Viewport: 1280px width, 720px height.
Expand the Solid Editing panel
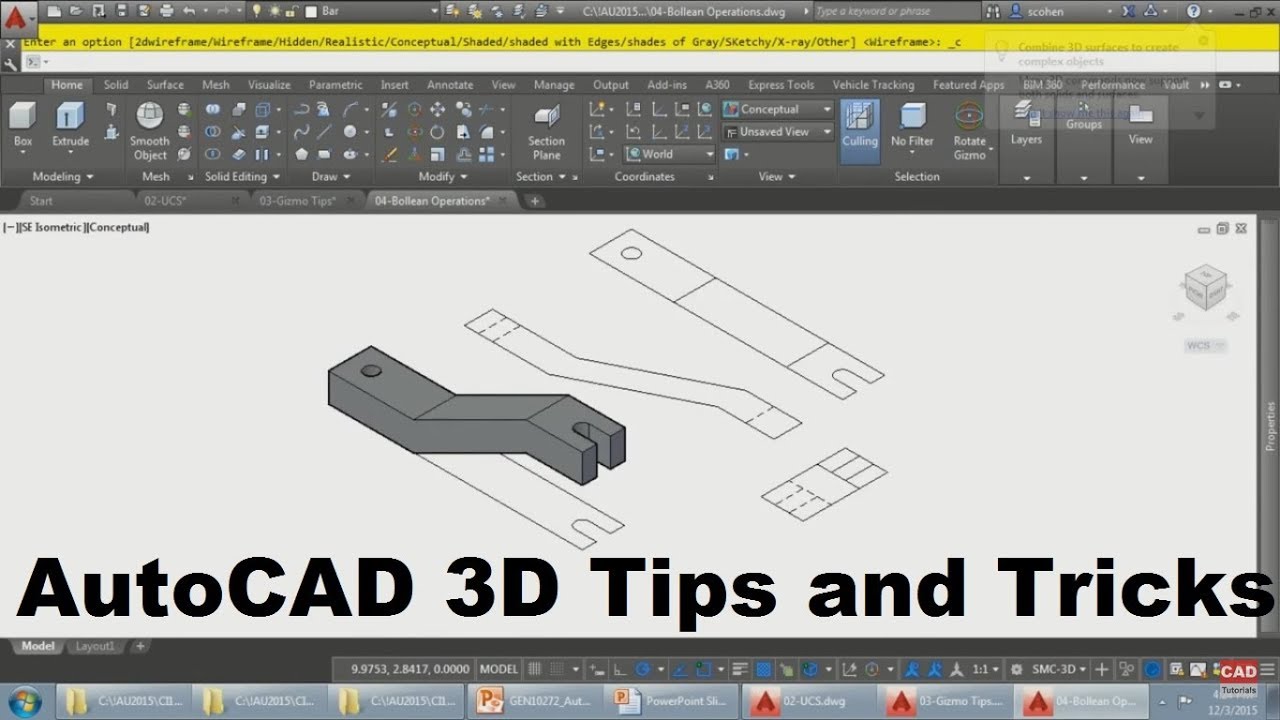(x=242, y=177)
